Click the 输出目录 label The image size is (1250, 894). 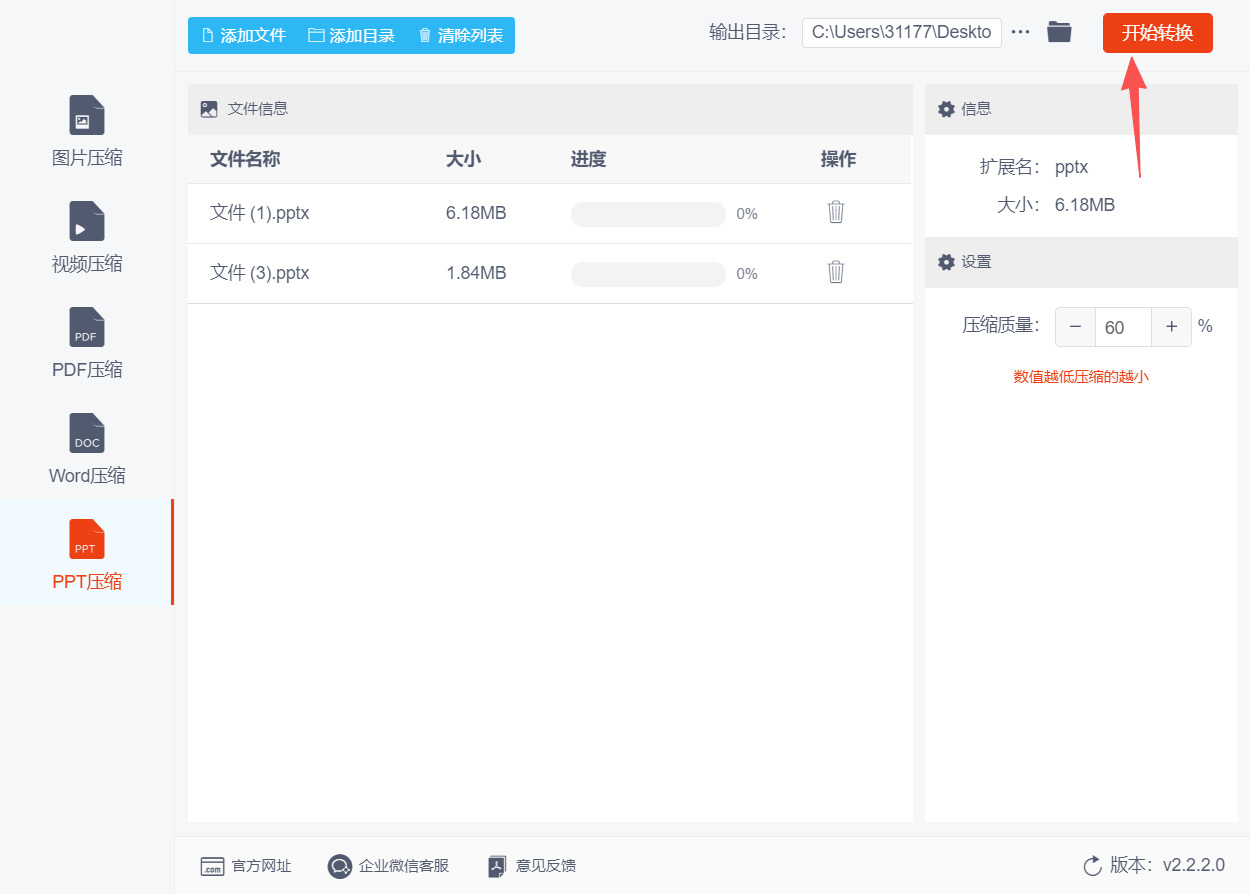[748, 32]
